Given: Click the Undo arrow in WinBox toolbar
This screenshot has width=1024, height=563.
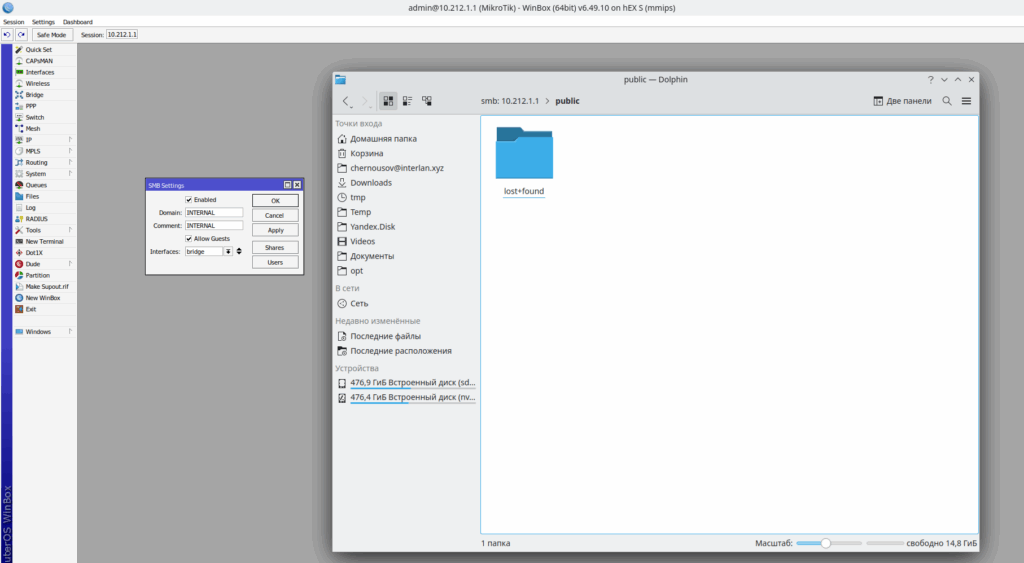Looking at the screenshot, I should pos(7,34).
